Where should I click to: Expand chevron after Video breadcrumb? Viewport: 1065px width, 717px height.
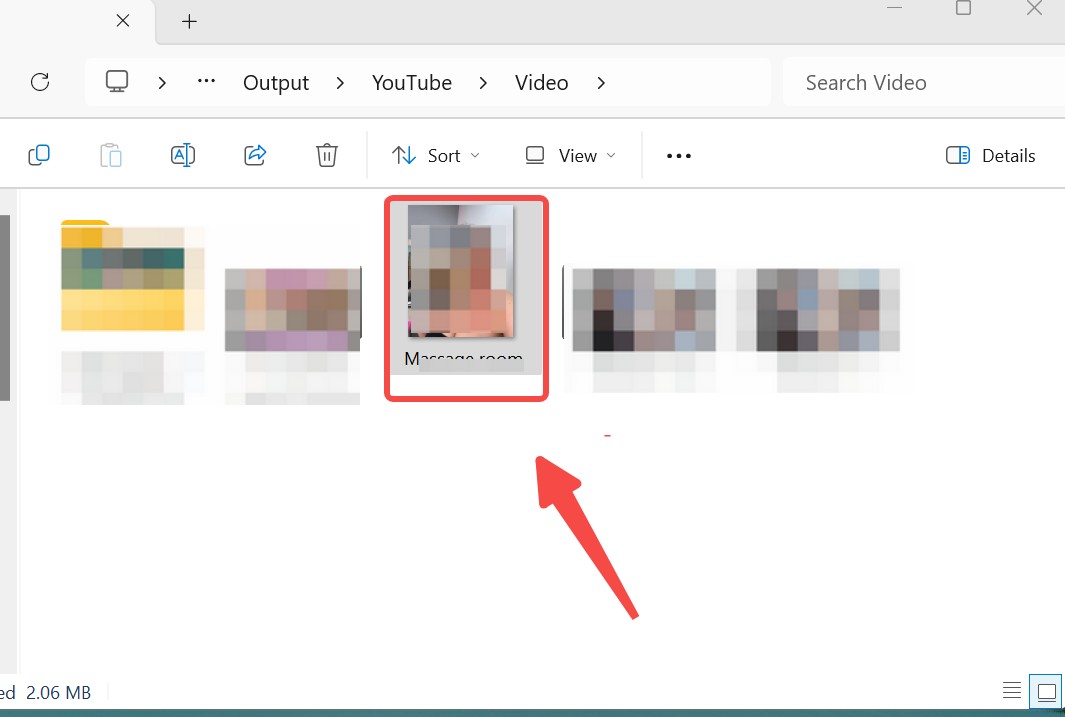coord(601,83)
